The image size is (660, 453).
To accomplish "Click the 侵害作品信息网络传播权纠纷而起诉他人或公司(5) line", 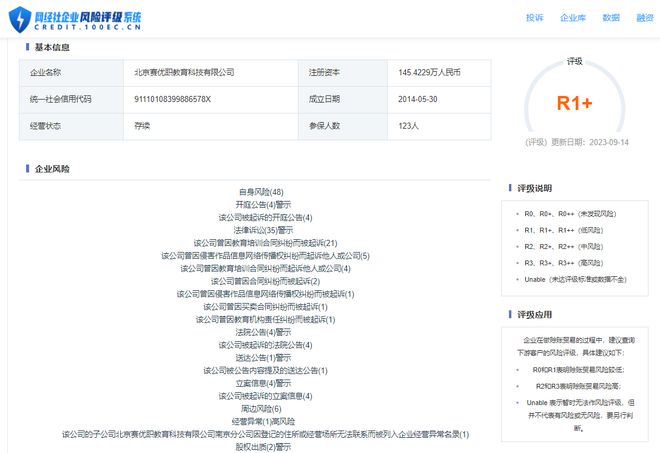I will 265,256.
